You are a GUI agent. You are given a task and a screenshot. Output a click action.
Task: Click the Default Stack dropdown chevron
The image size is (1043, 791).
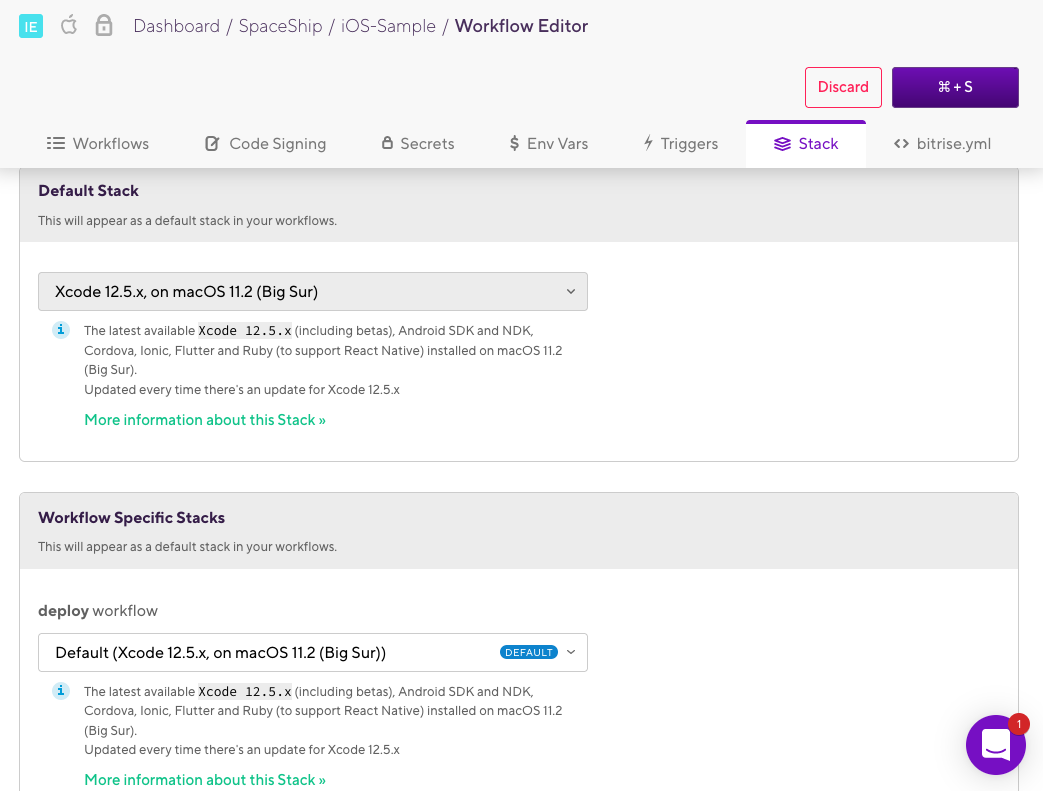(x=571, y=291)
